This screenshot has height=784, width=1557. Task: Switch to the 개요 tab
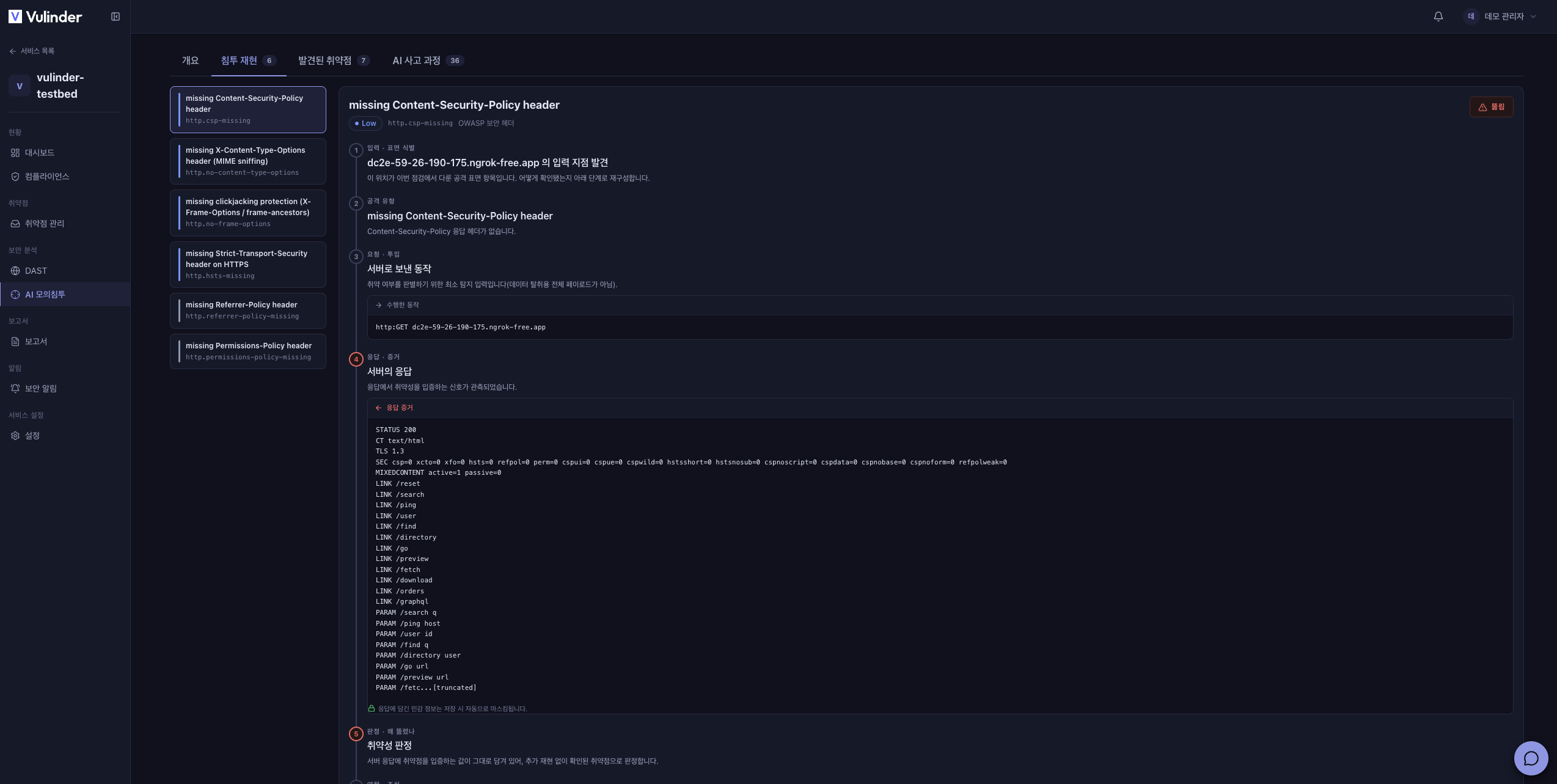point(190,60)
